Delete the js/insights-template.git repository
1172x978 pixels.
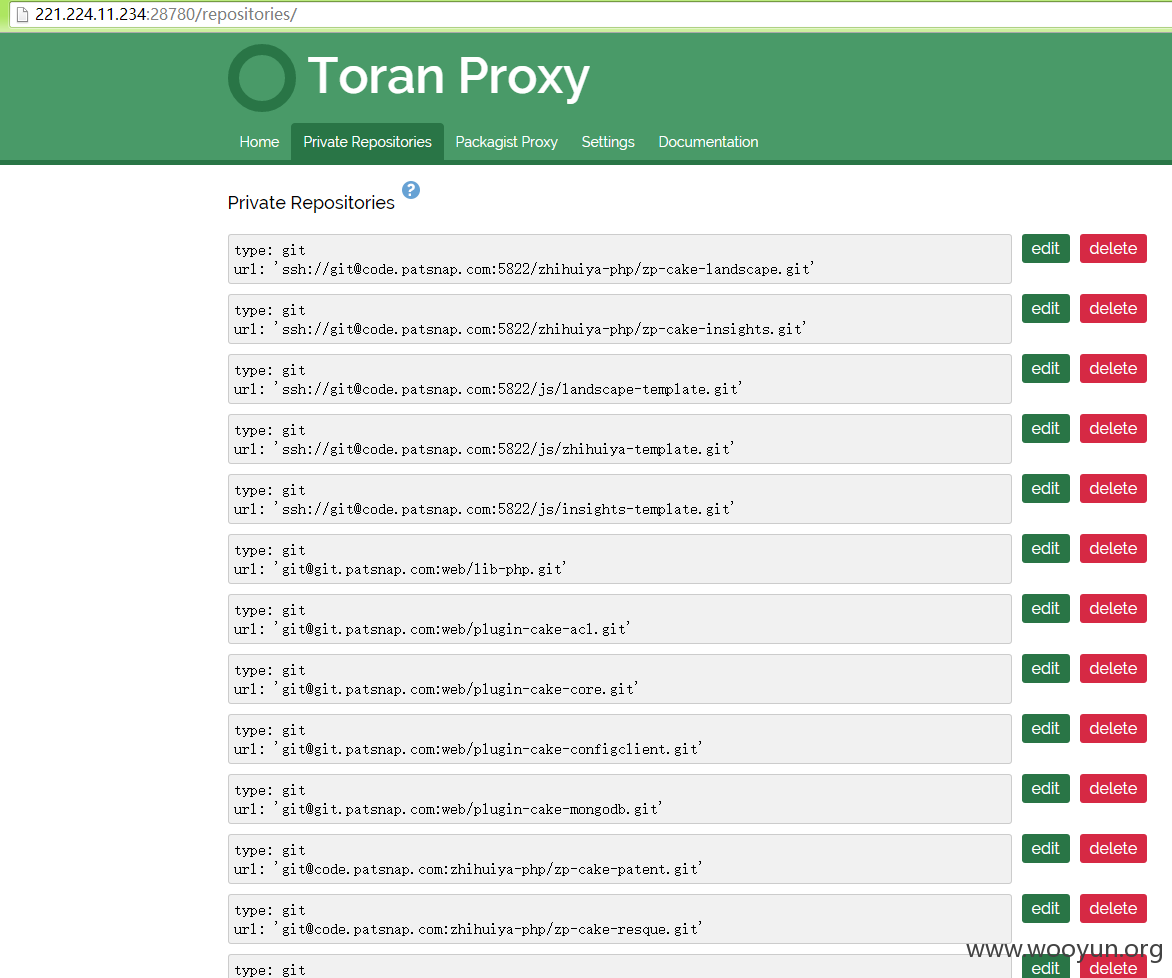[x=1113, y=488]
